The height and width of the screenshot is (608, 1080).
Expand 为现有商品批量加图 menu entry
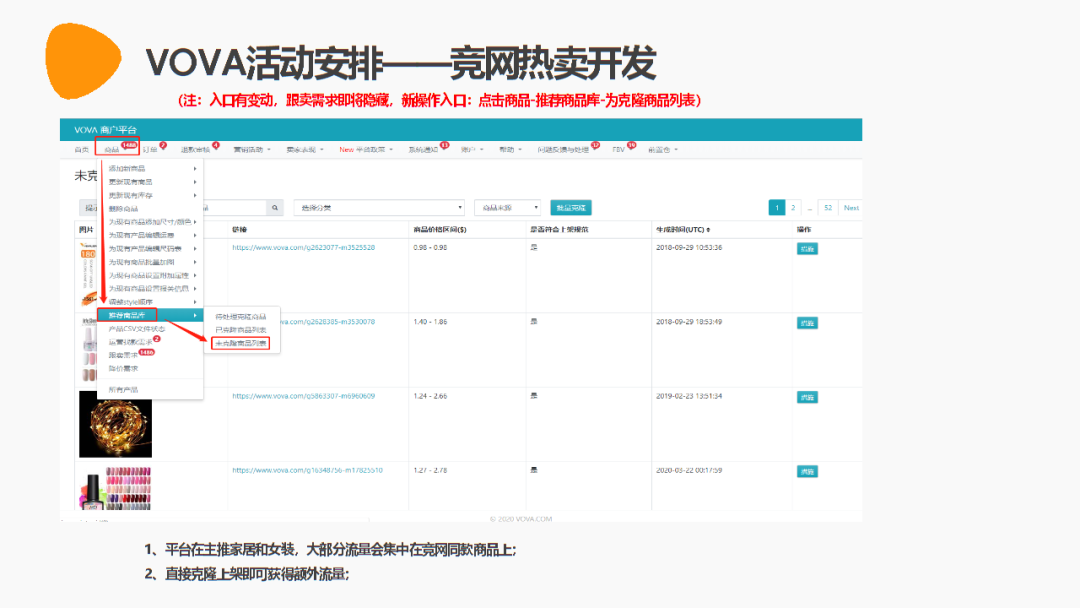(151, 262)
